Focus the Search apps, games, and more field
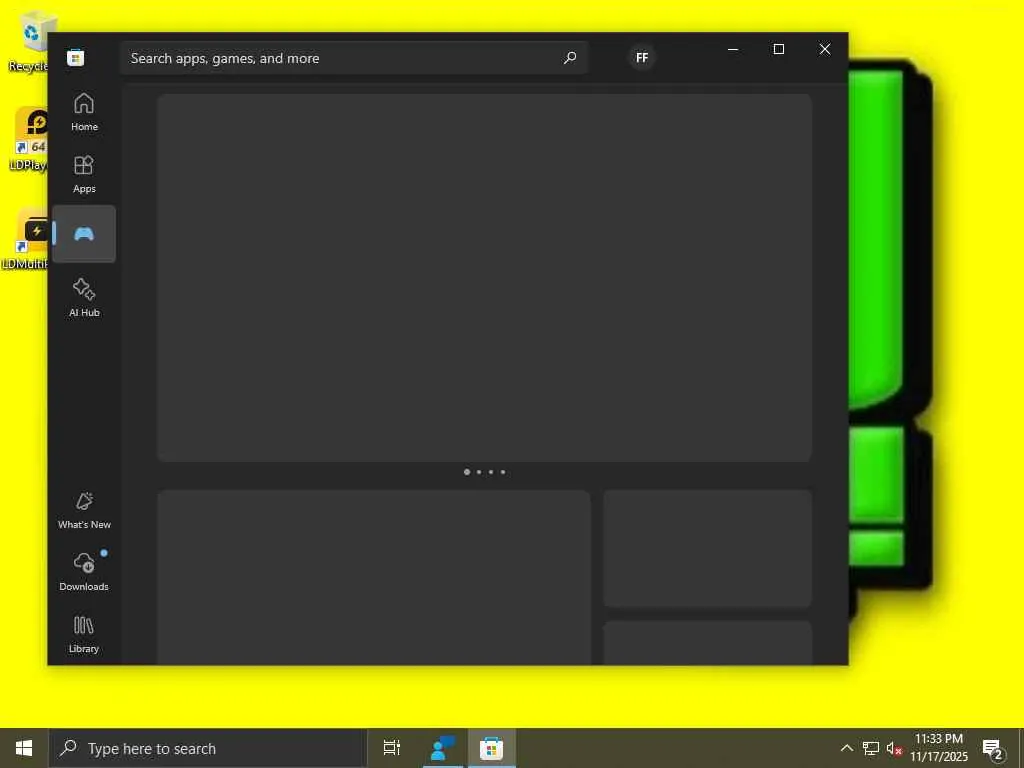 tap(354, 58)
